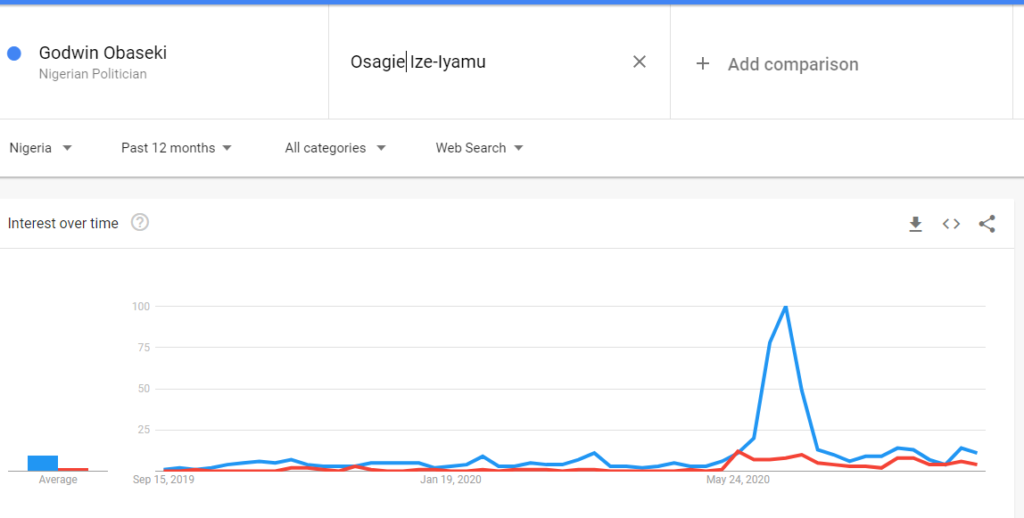The height and width of the screenshot is (518, 1024).
Task: Select the May 24, 2020 axis label
Action: (x=738, y=479)
